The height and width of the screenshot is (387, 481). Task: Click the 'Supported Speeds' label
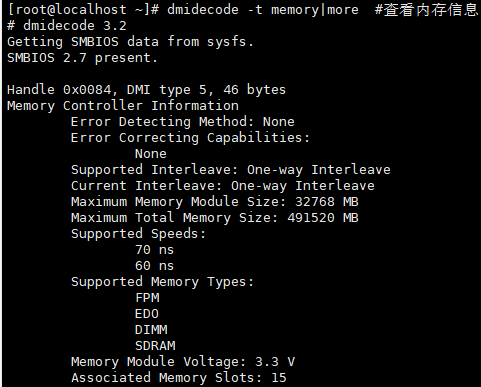click(138, 234)
